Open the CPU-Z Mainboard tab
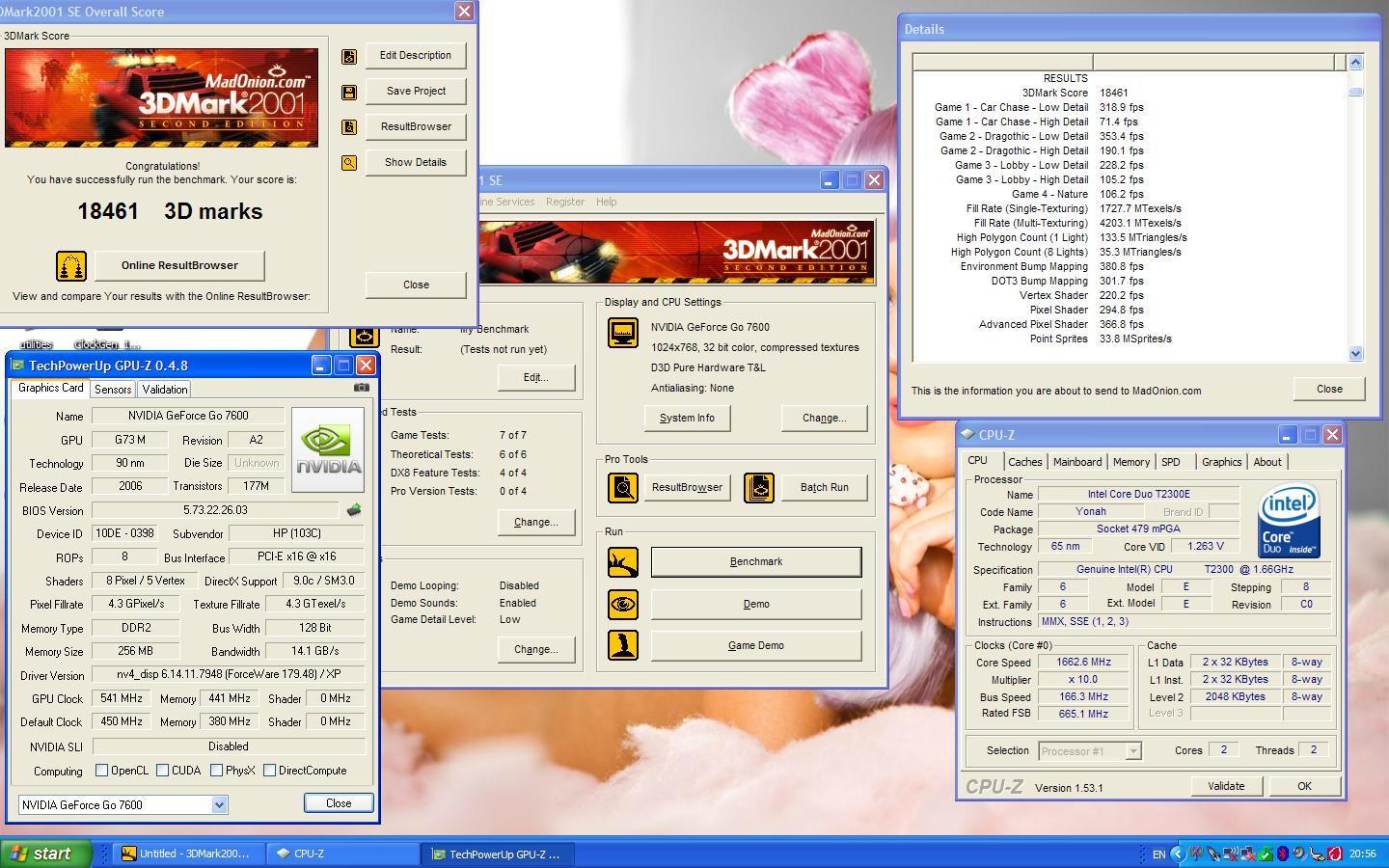Image resolution: width=1389 pixels, height=868 pixels. pos(1076,462)
